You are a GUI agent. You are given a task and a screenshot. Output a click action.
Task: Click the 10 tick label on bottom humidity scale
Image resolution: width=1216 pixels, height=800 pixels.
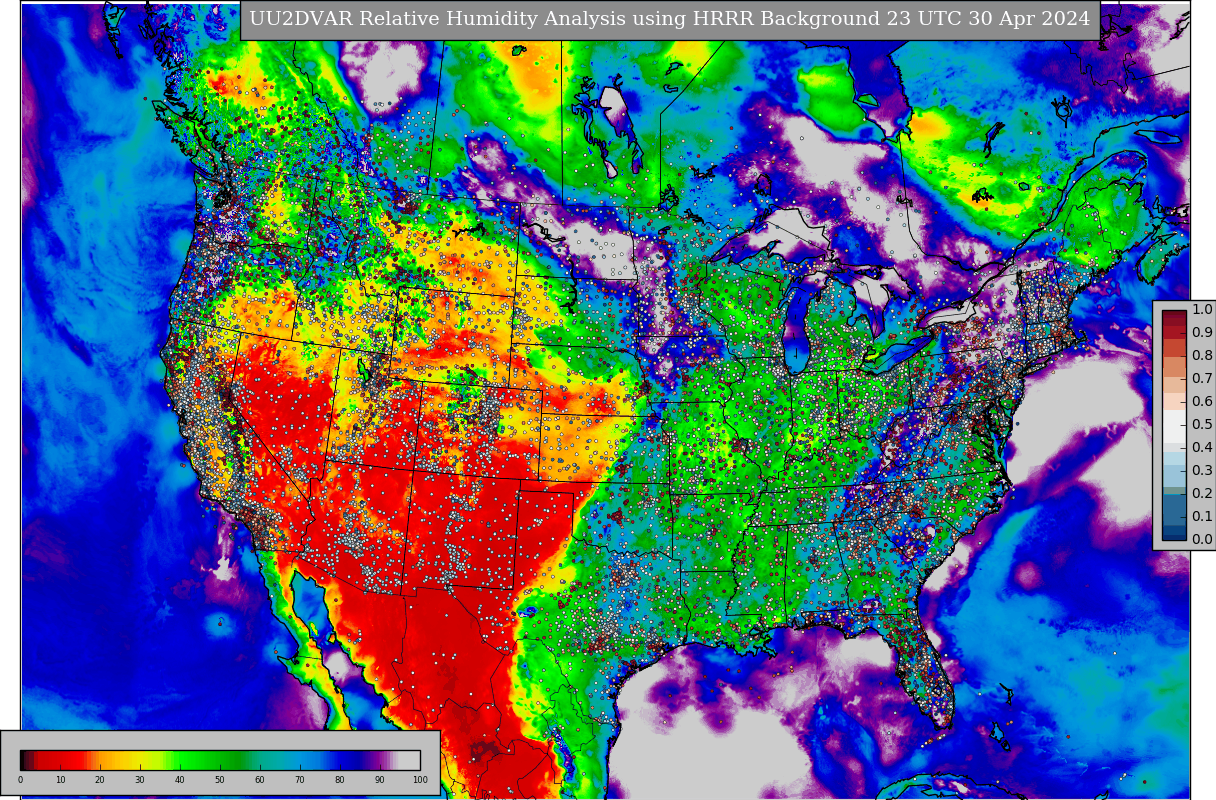pos(60,780)
